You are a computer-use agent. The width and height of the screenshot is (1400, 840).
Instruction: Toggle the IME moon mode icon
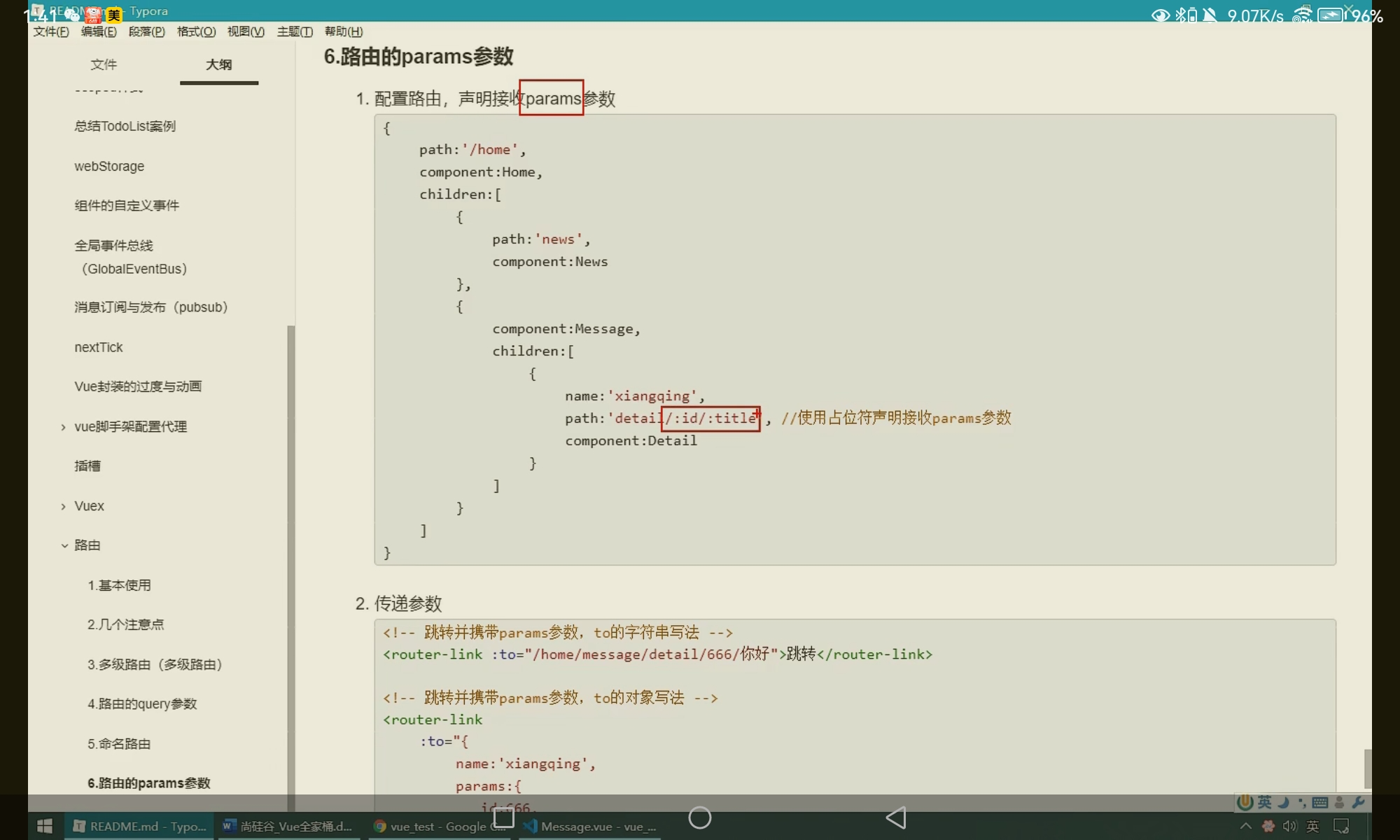pyautogui.click(x=1283, y=803)
